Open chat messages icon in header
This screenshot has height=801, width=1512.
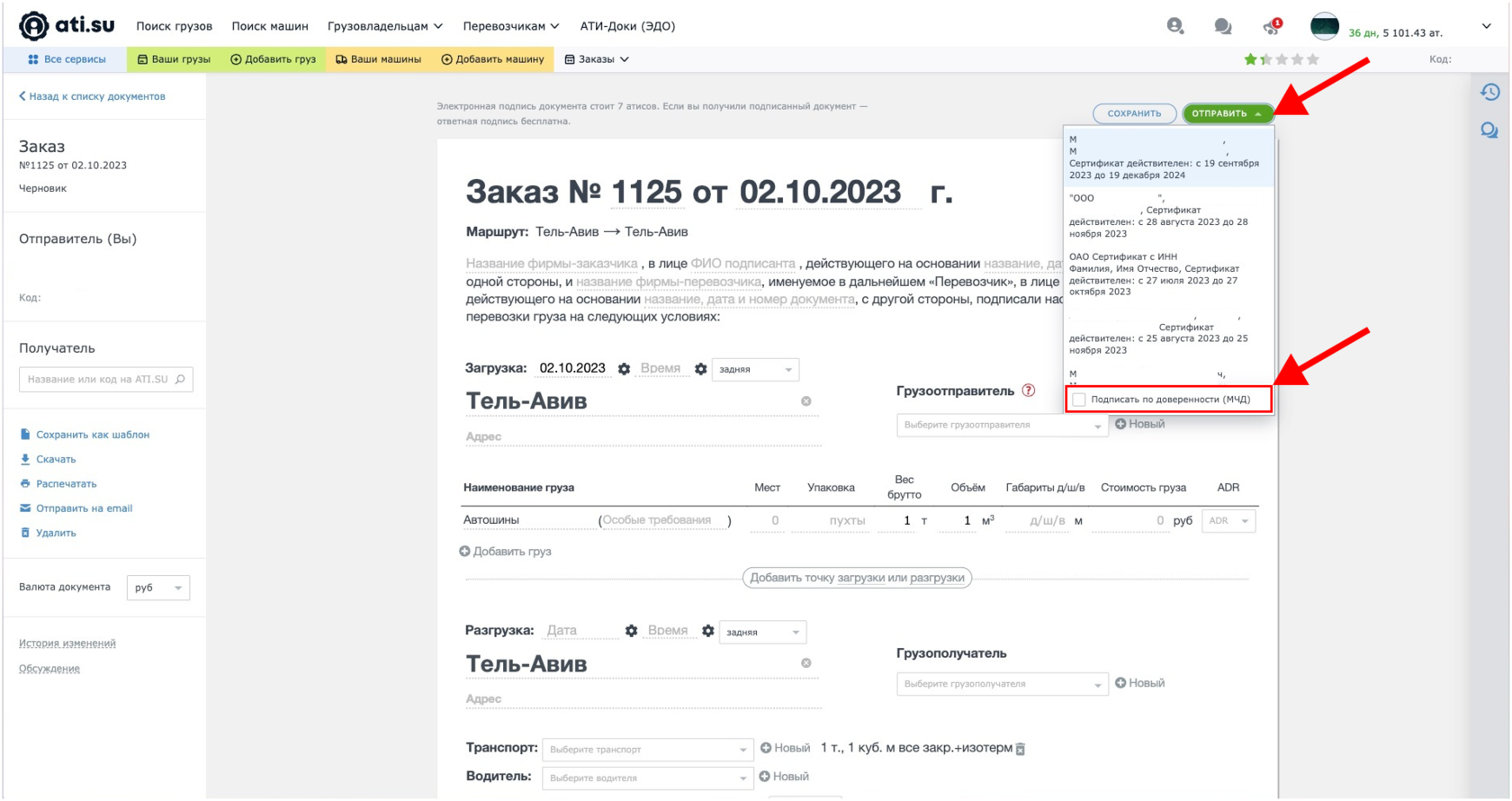[x=1222, y=26]
